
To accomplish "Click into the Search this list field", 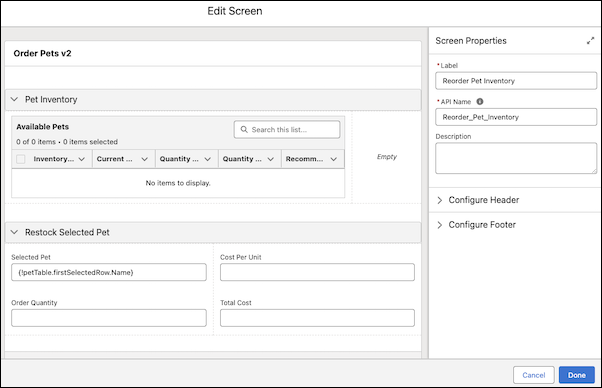I will (287, 130).
